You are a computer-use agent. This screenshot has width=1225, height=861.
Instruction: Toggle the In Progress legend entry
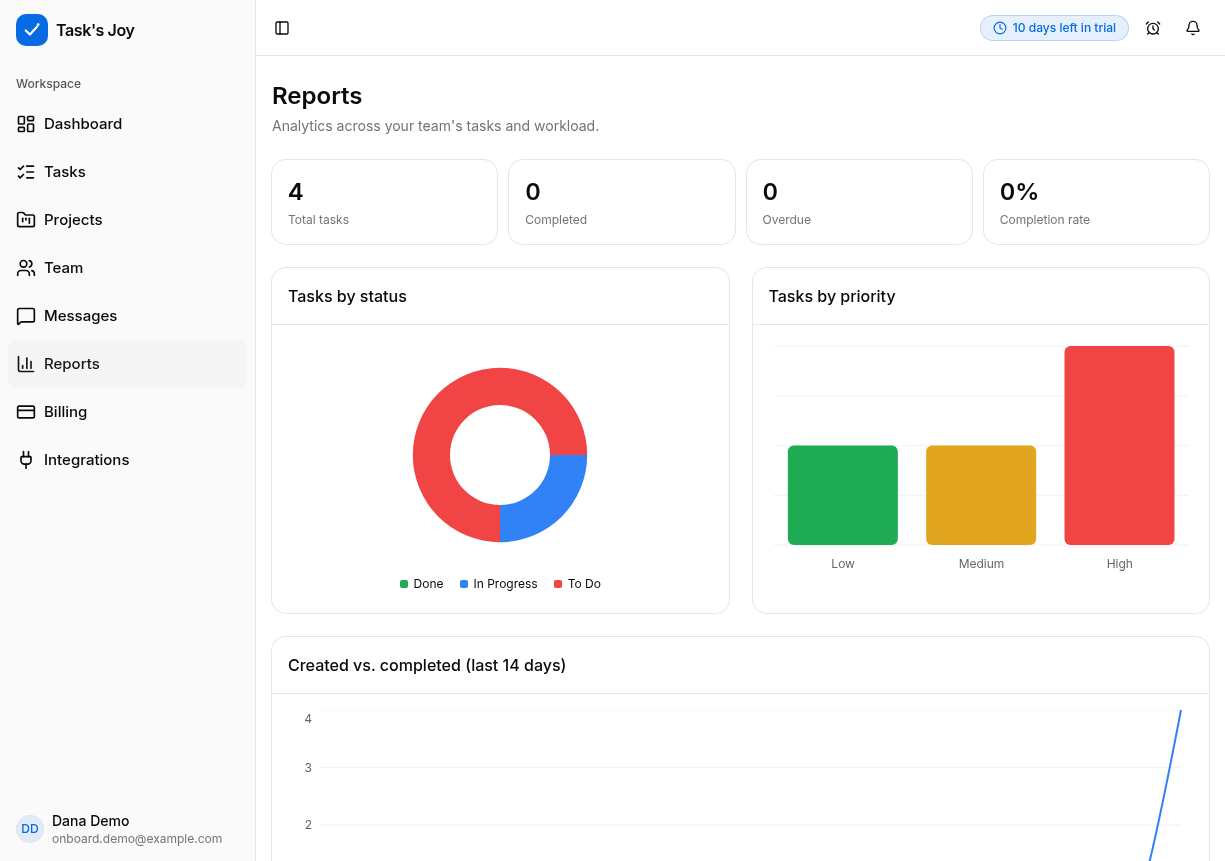coord(498,584)
